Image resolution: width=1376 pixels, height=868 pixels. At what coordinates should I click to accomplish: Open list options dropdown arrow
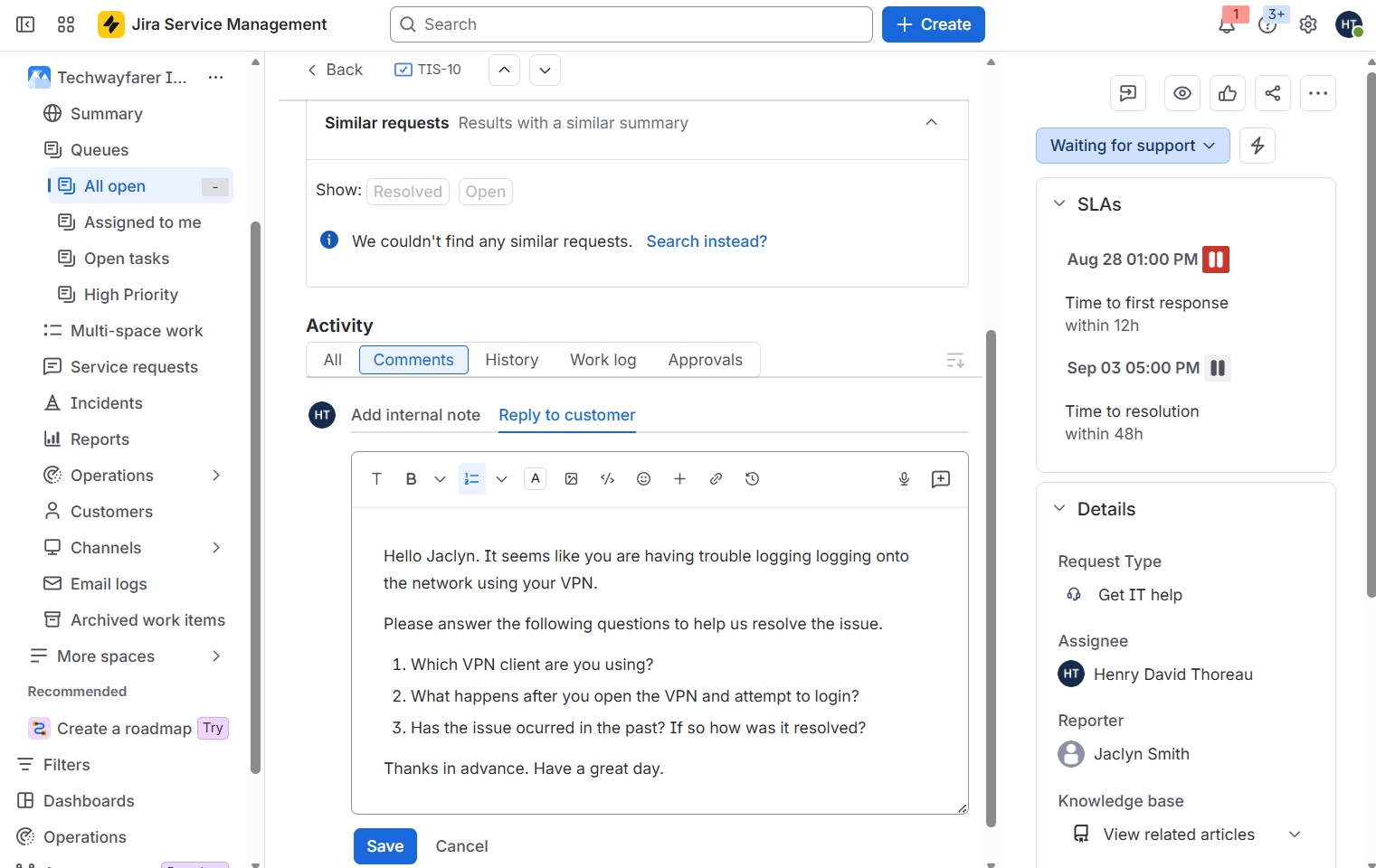click(502, 479)
